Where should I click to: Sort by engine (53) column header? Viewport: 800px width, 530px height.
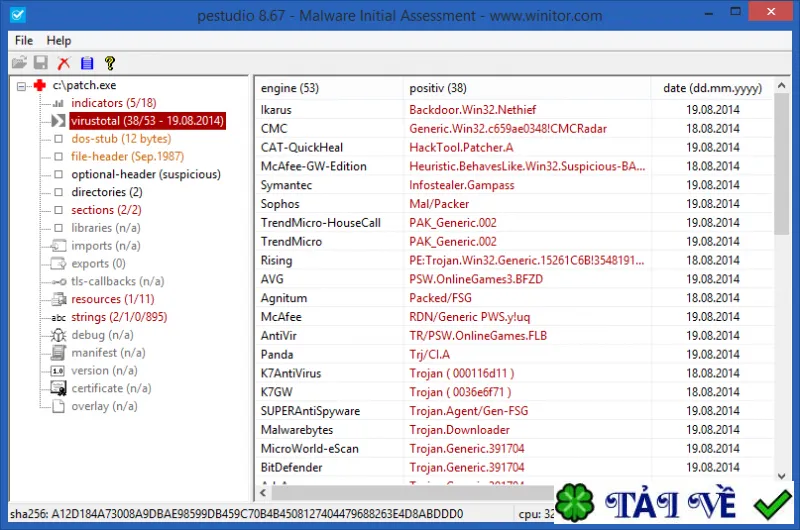pyautogui.click(x=329, y=88)
